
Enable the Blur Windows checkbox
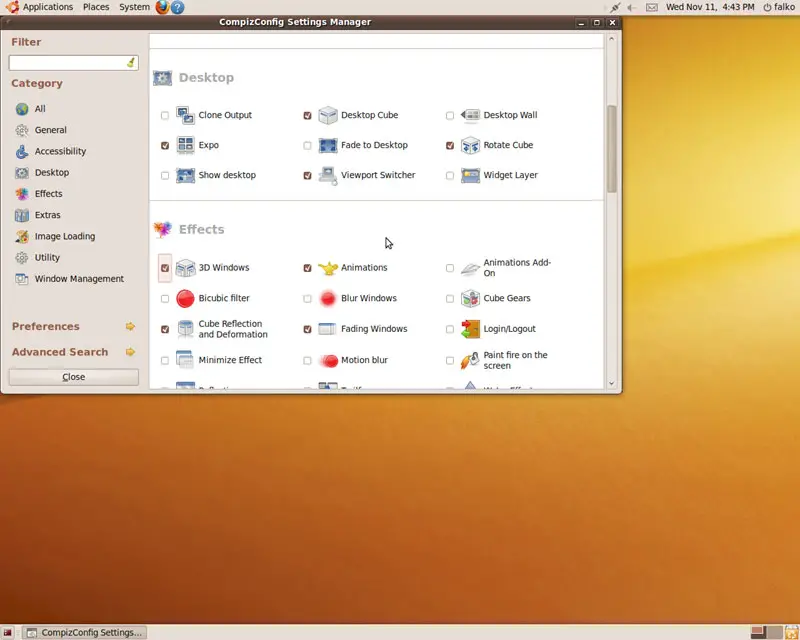coord(307,299)
